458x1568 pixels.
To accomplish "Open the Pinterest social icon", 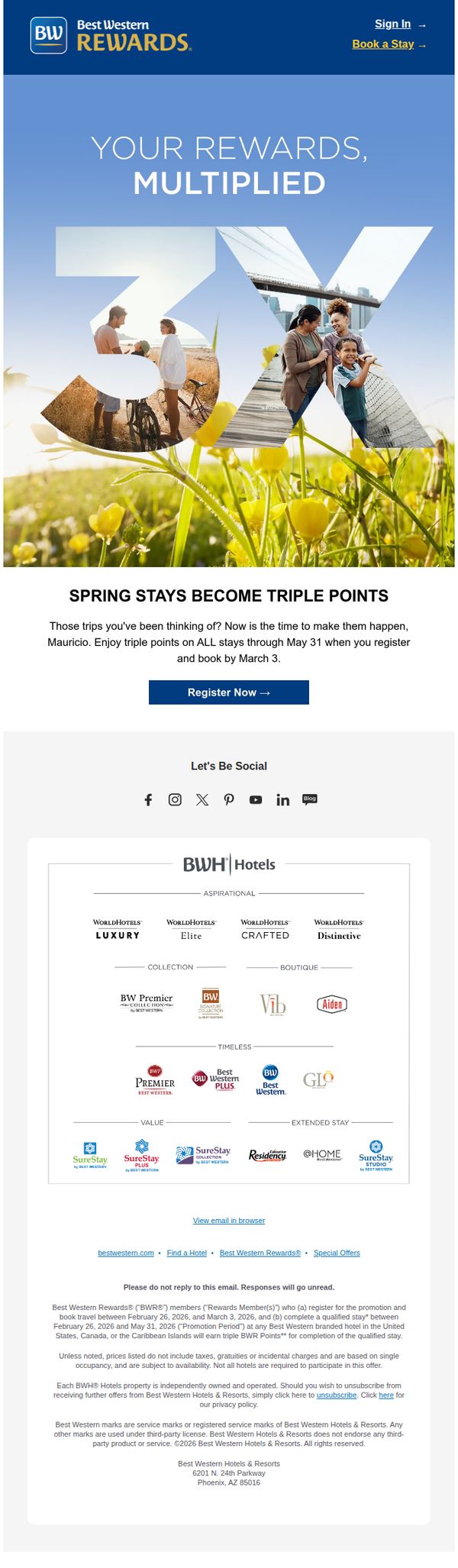I will (229, 799).
